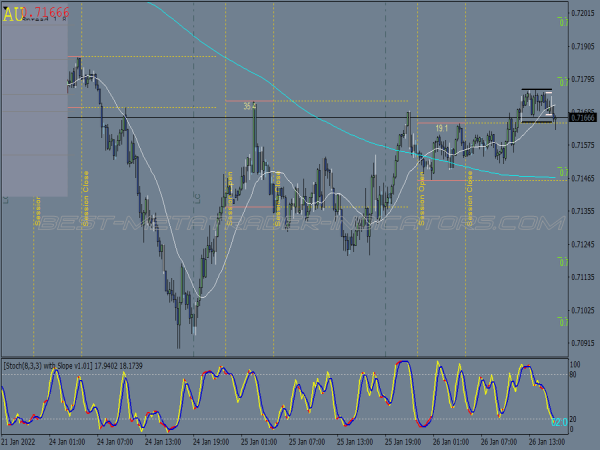
Task: Click the stochastic 100 level label
Action: [x=575, y=365]
